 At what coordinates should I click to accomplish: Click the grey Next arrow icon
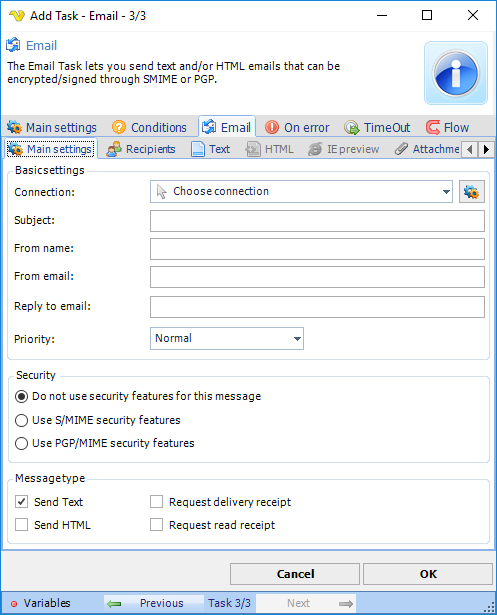tap(346, 604)
